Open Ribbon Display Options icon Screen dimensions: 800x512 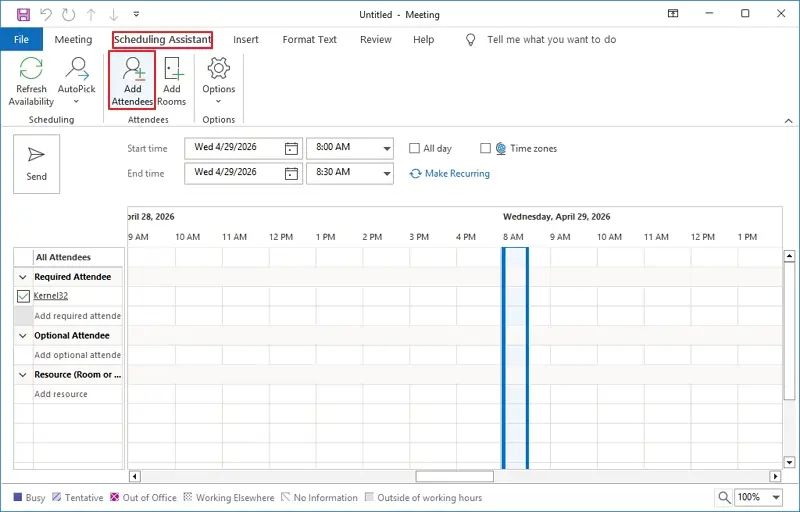(x=673, y=14)
